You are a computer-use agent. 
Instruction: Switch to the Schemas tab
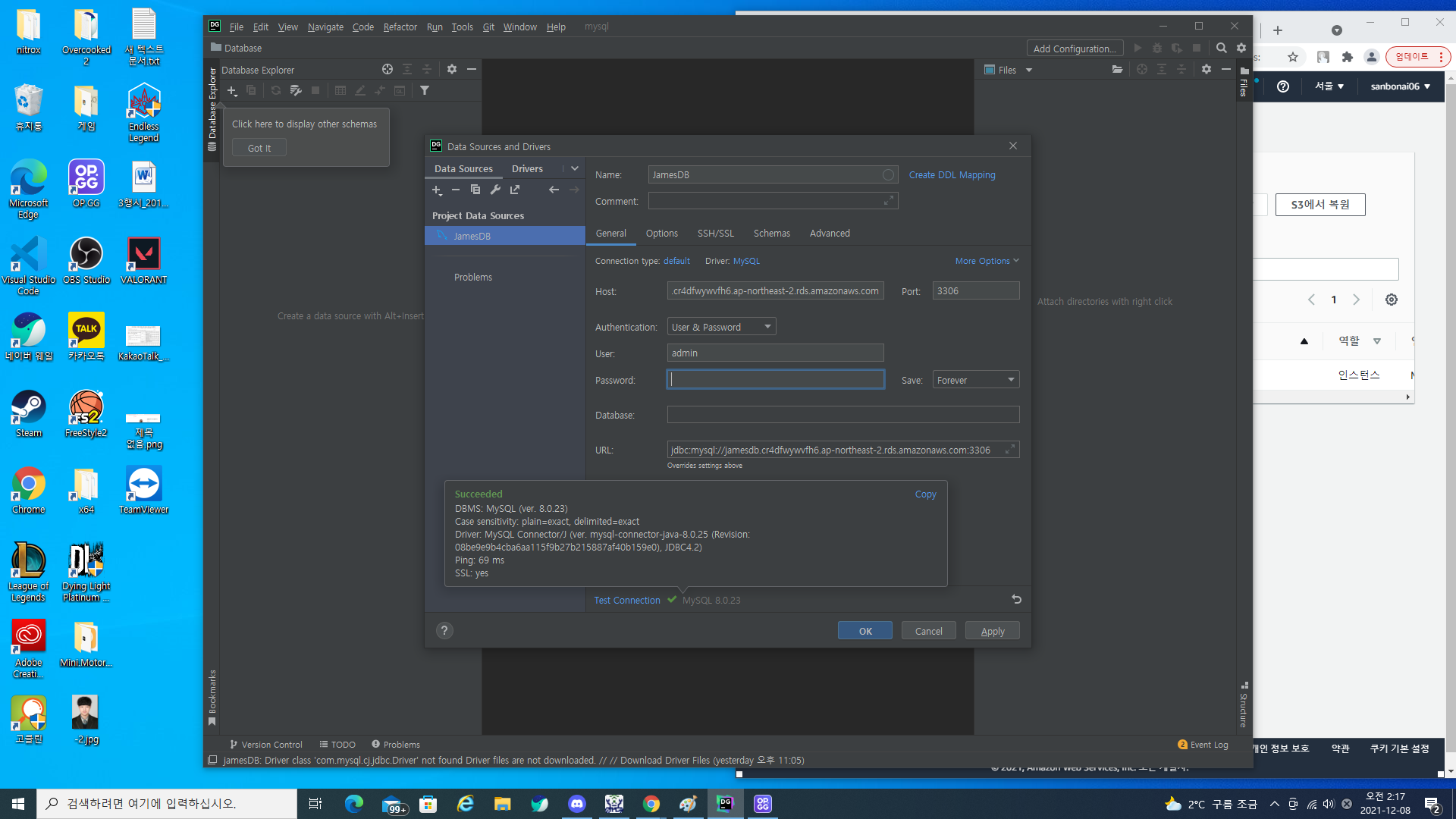pos(771,234)
